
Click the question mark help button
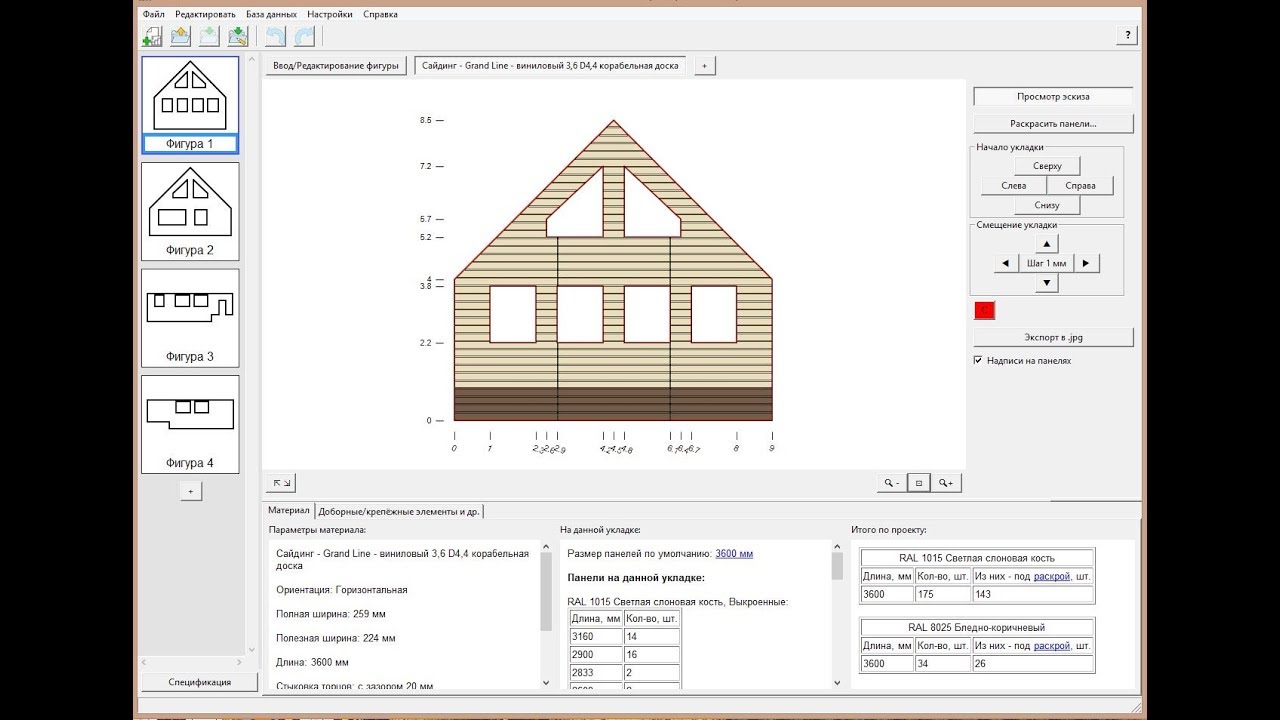(x=1127, y=35)
